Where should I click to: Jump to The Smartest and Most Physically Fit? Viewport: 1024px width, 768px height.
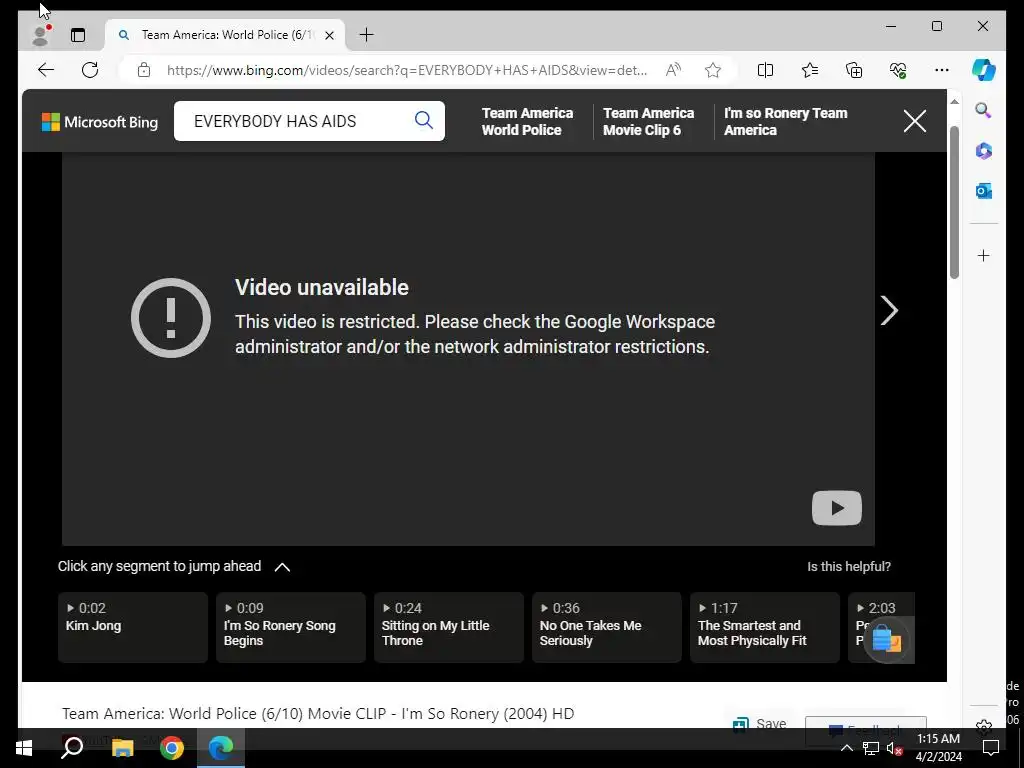765,628
